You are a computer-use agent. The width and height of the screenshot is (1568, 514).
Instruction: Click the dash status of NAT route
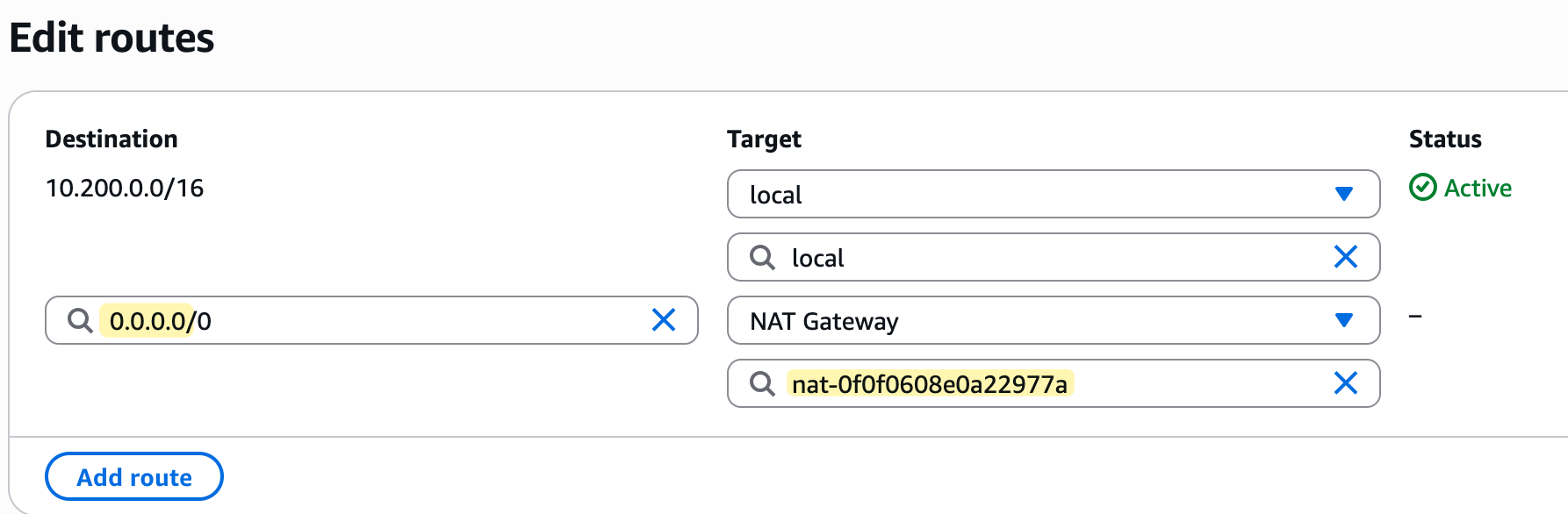1415,316
